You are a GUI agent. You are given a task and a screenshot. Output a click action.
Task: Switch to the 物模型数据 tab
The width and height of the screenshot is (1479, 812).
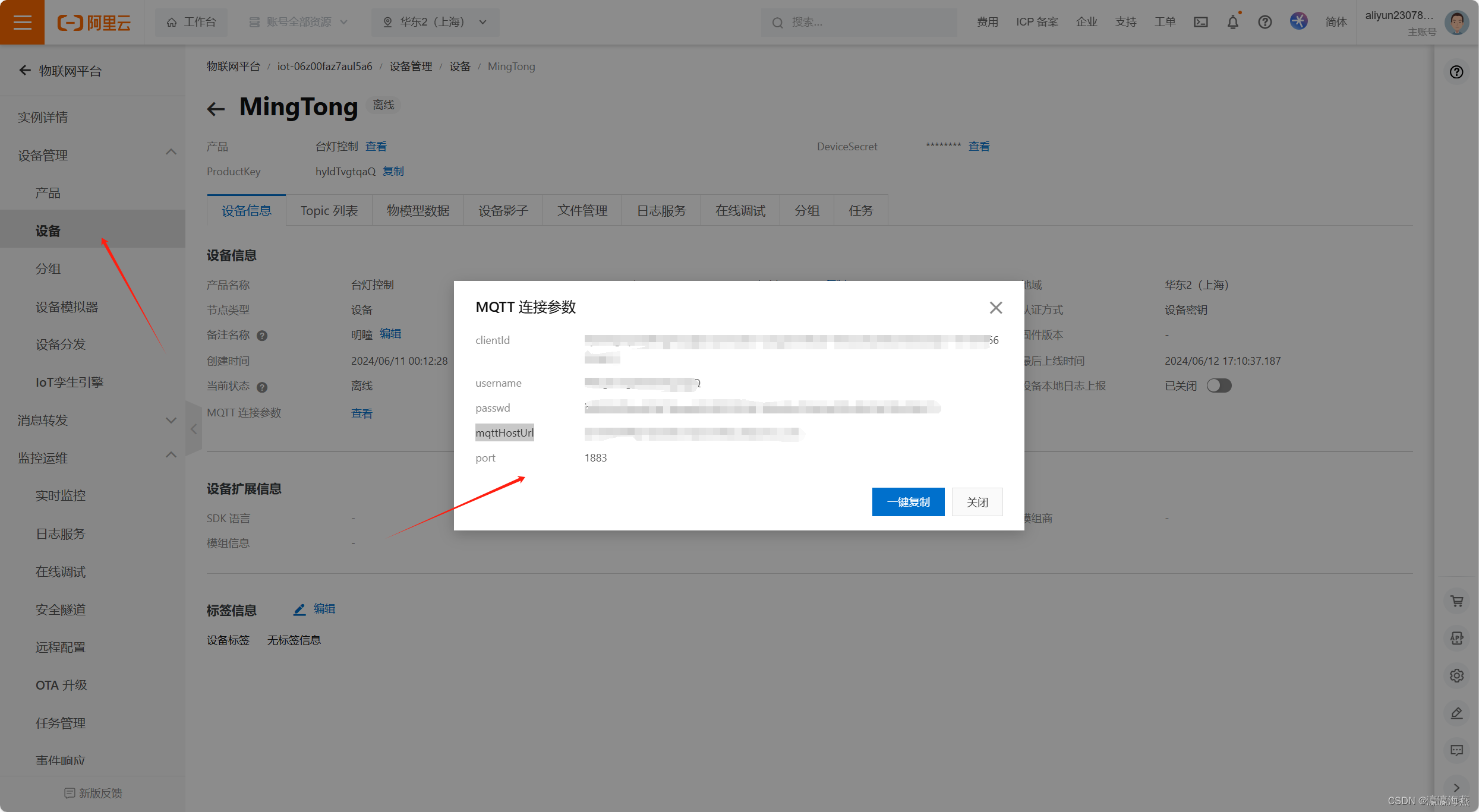tap(418, 210)
